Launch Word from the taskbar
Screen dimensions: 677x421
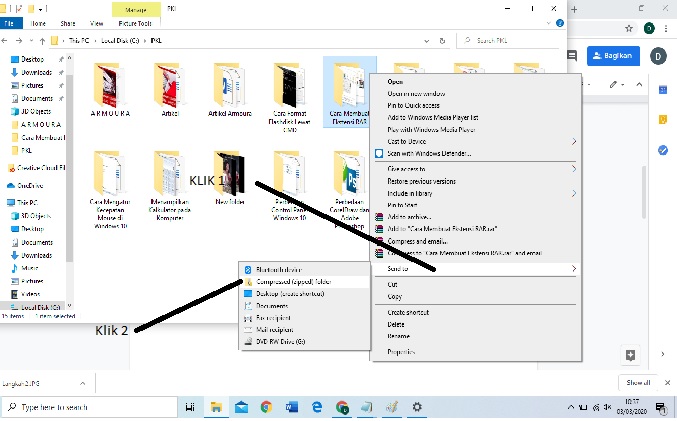pyautogui.click(x=291, y=408)
